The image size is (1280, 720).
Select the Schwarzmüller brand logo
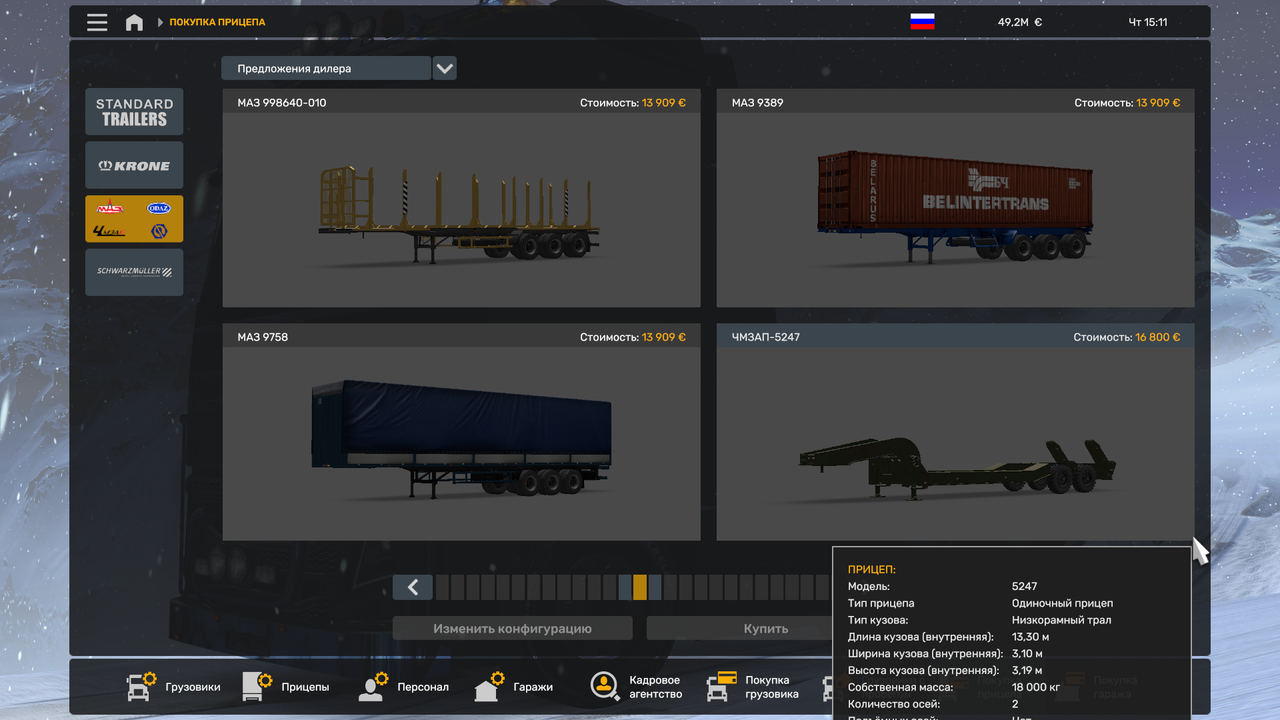pyautogui.click(x=134, y=272)
